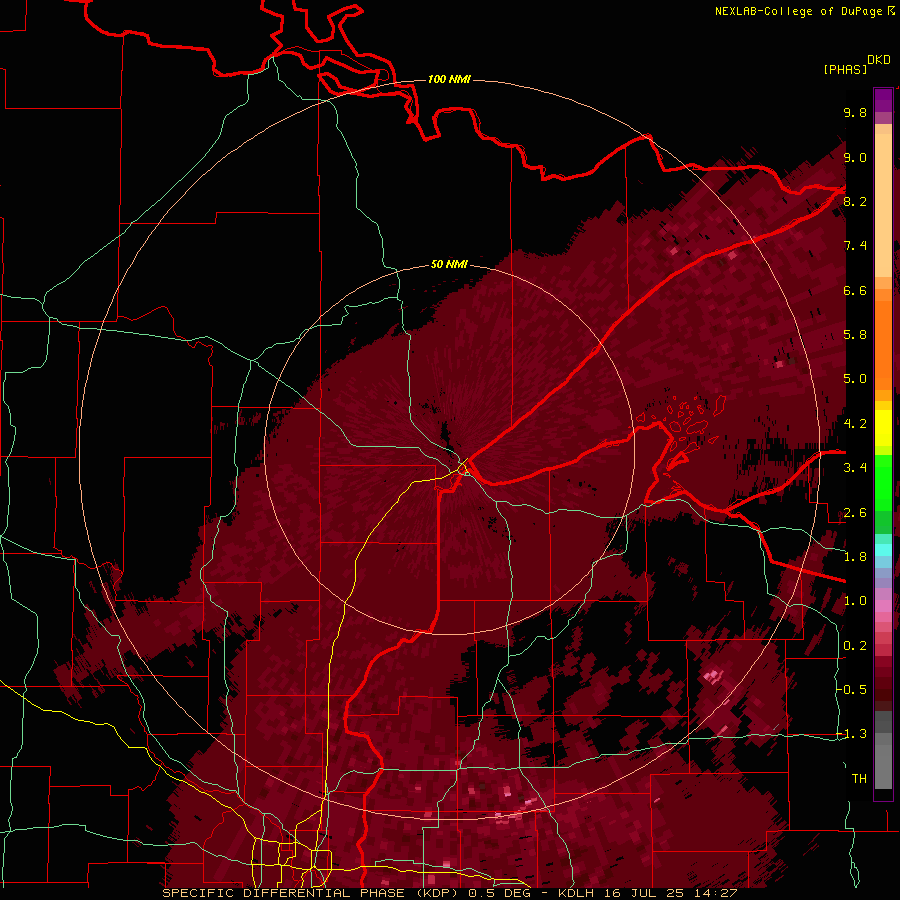Click the -1.3 scale value
The image size is (900, 900).
tap(852, 734)
